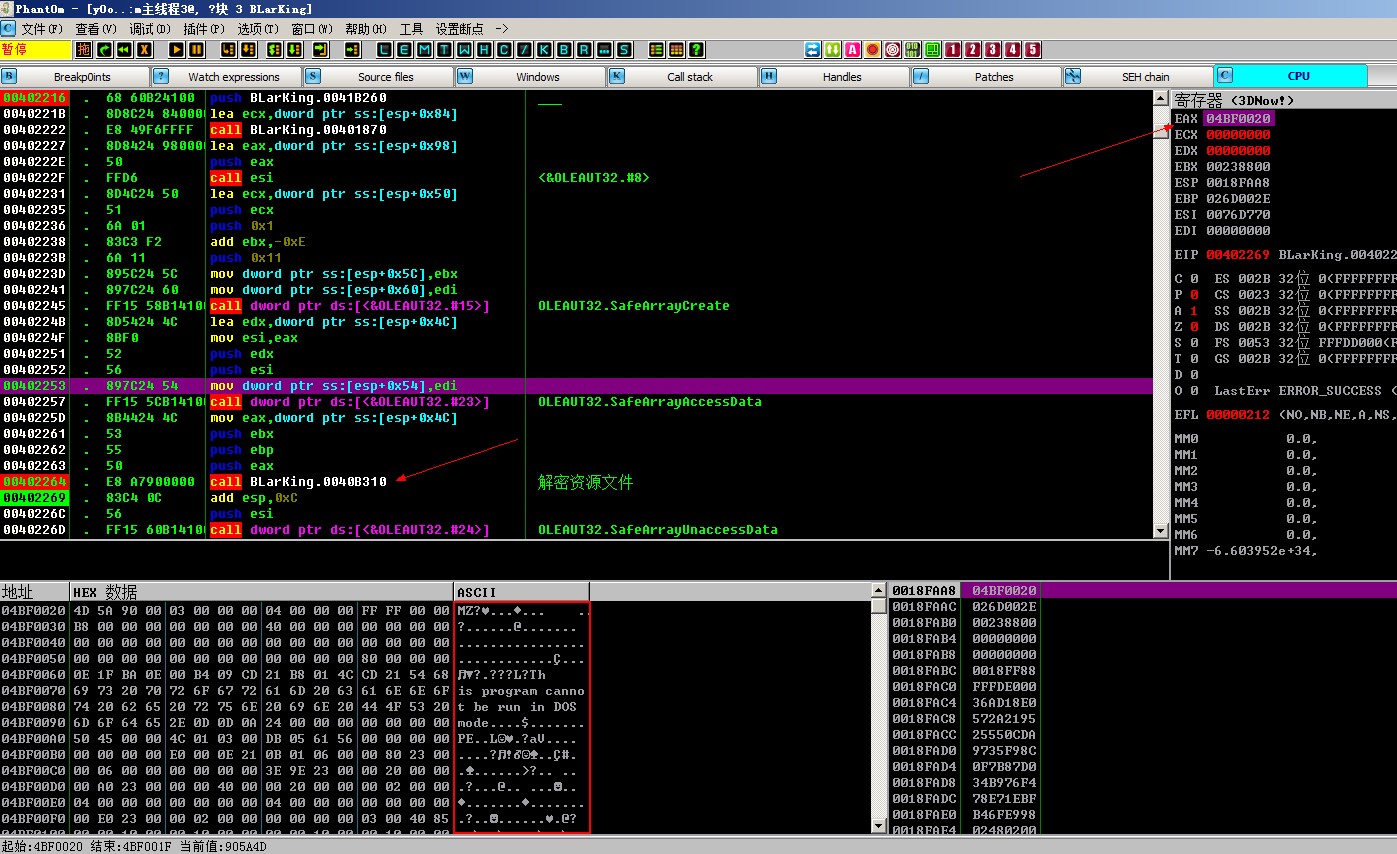Switch to the Windows tab

pyautogui.click(x=531, y=77)
